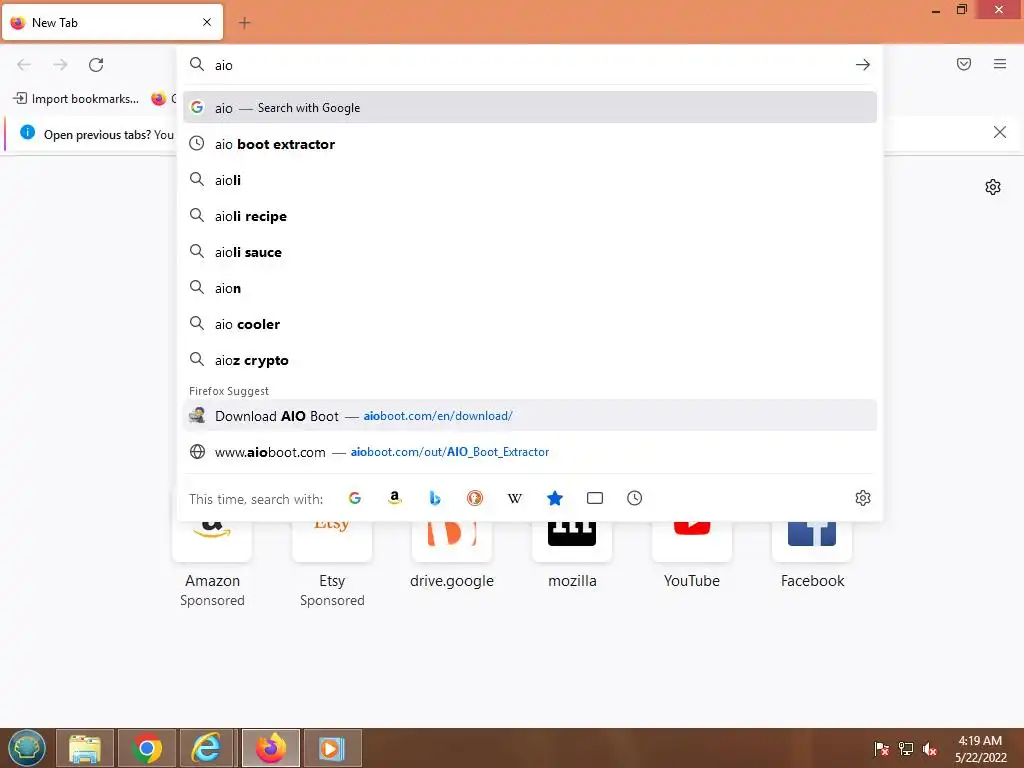Search this time with Google icon
1024x768 pixels.
[x=355, y=498]
